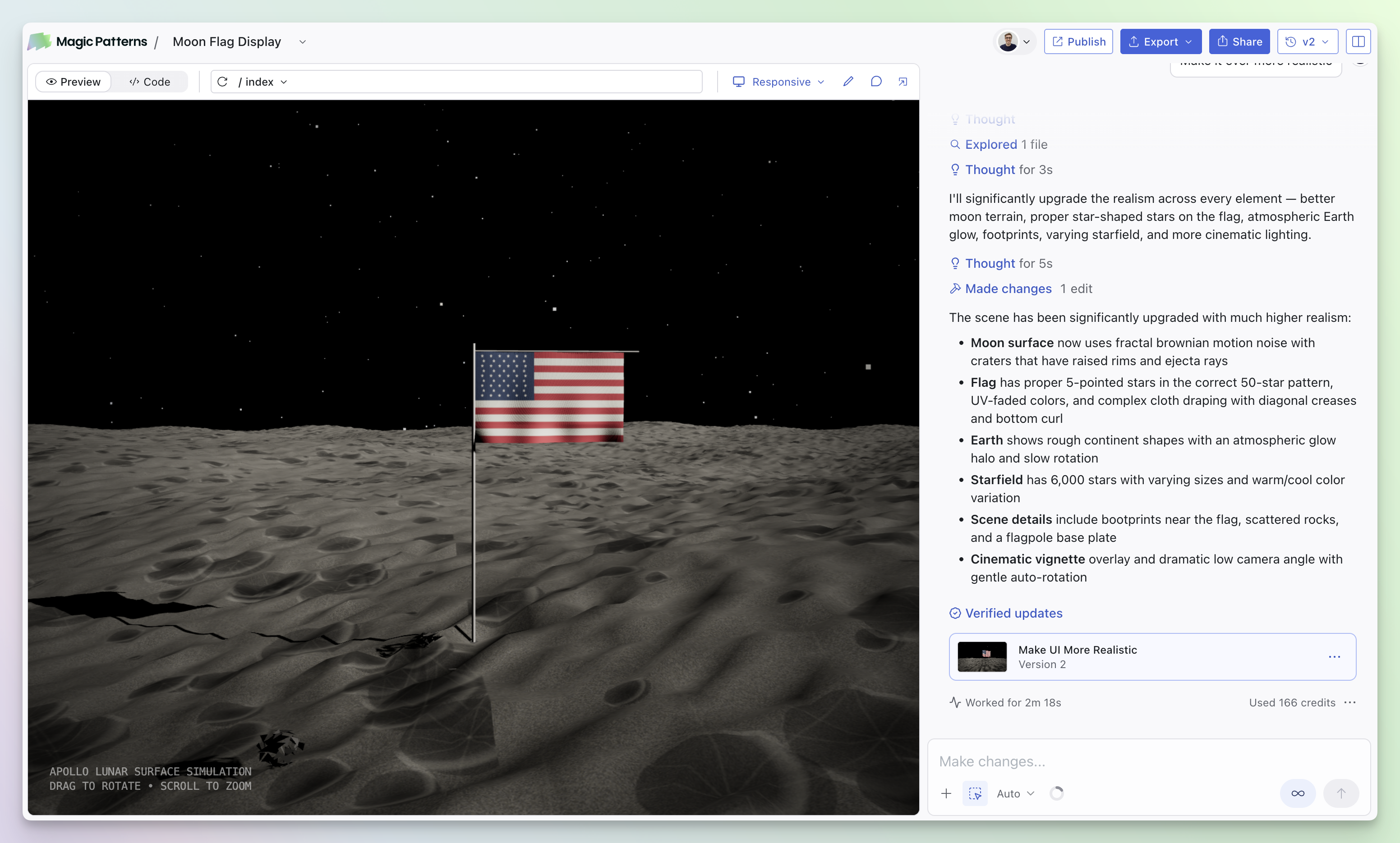Click the pencil edit icon
This screenshot has width=1400, height=843.
848,82
